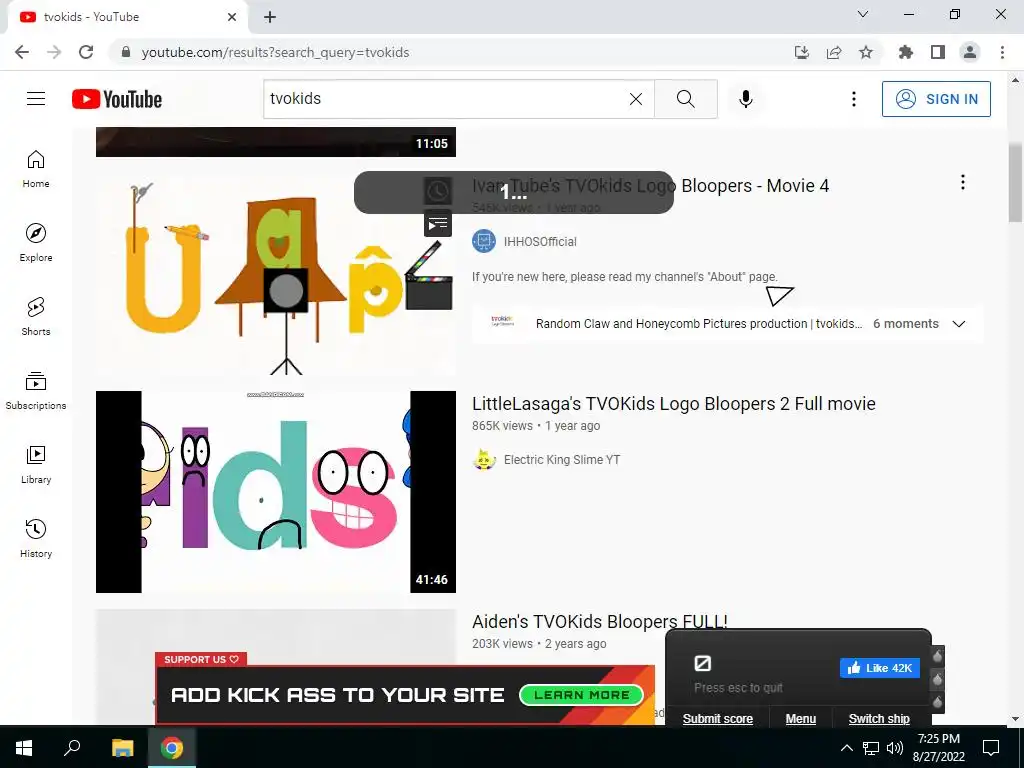Clear the search box with the X icon
Image resolution: width=1024 pixels, height=768 pixels.
coord(635,99)
